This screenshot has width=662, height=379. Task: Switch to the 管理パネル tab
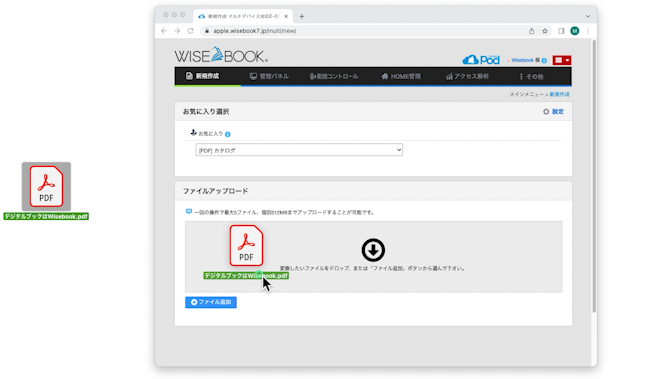tap(269, 76)
